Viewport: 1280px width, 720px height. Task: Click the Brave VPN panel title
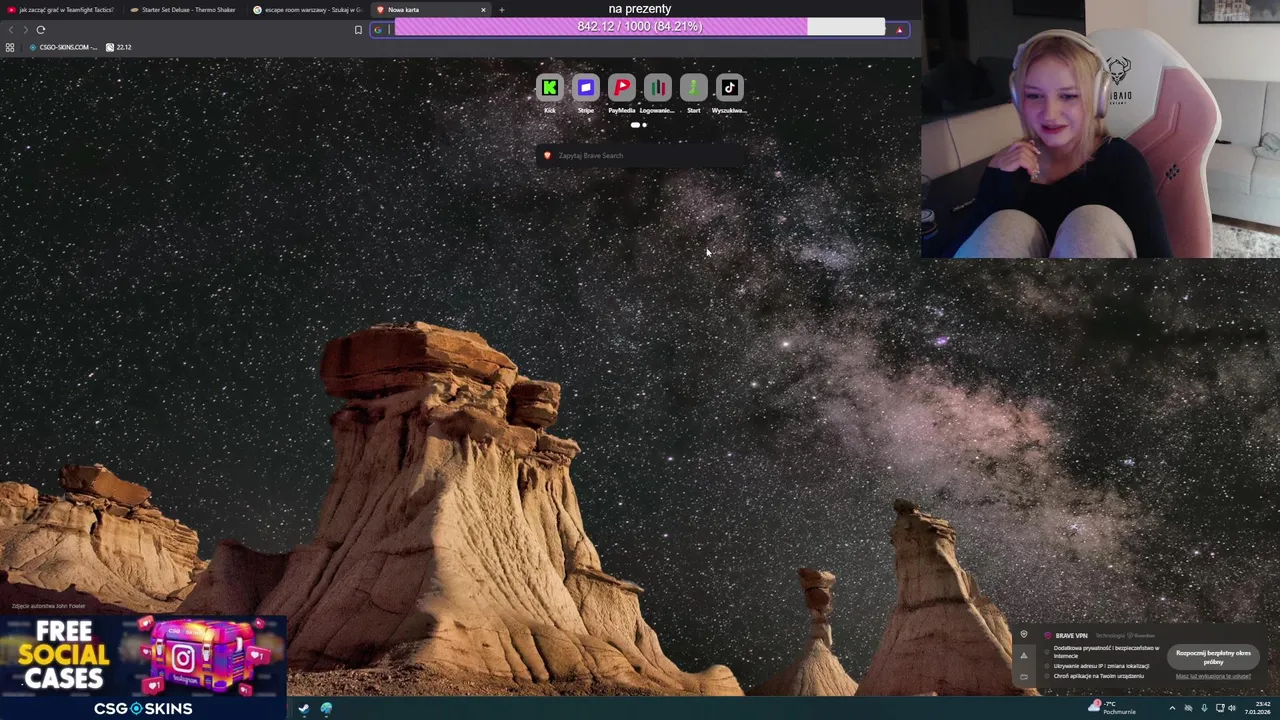coord(1071,636)
